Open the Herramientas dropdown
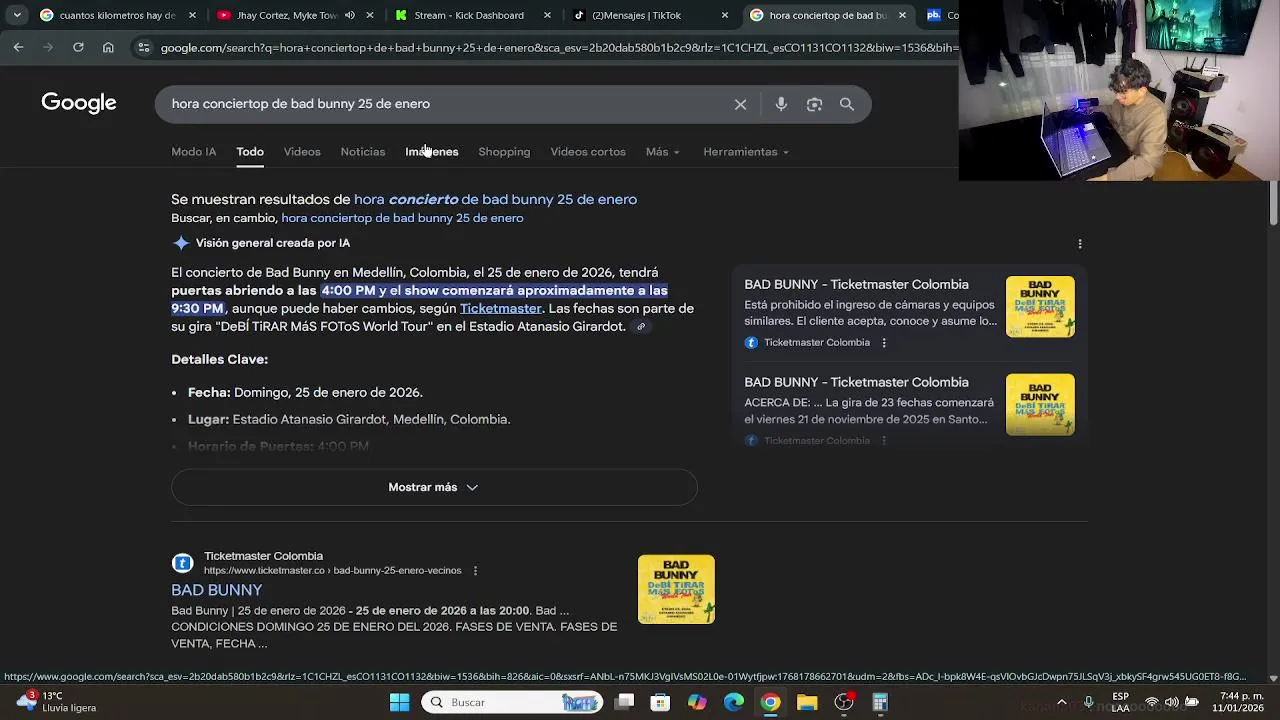Viewport: 1280px width, 720px height. click(x=746, y=152)
